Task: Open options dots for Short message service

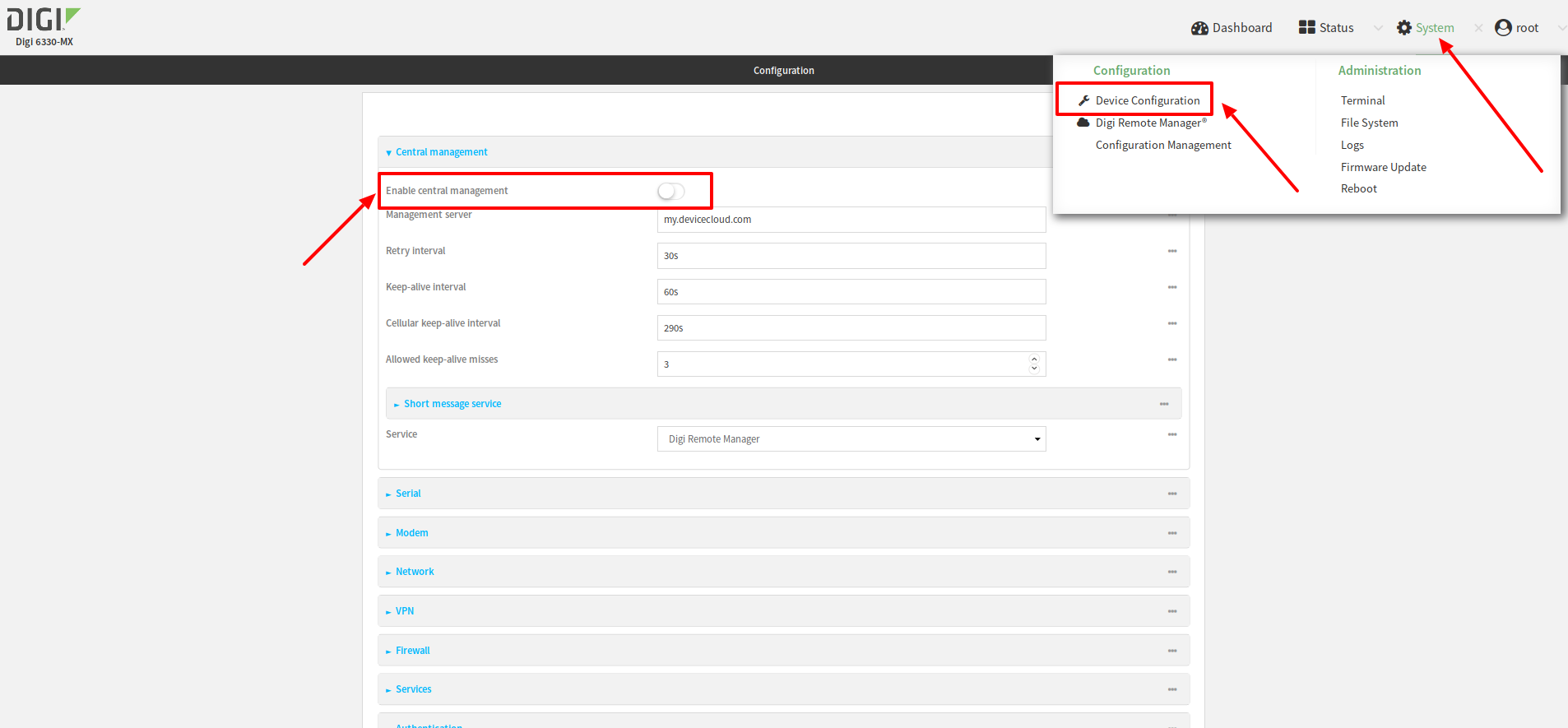Action: click(x=1164, y=404)
